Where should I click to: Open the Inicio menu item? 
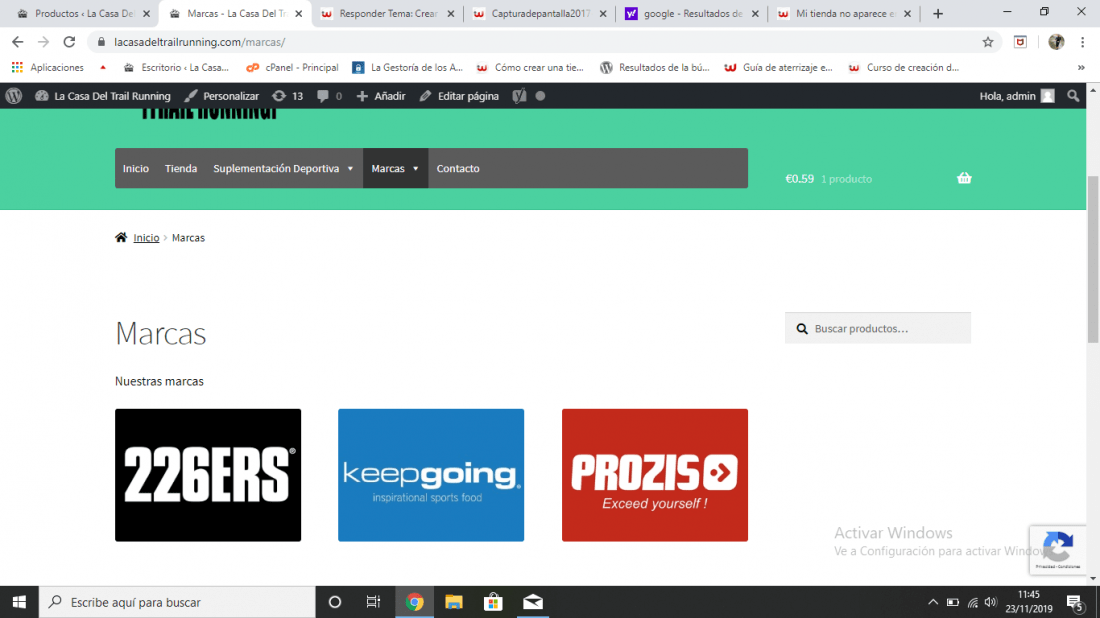coord(135,168)
